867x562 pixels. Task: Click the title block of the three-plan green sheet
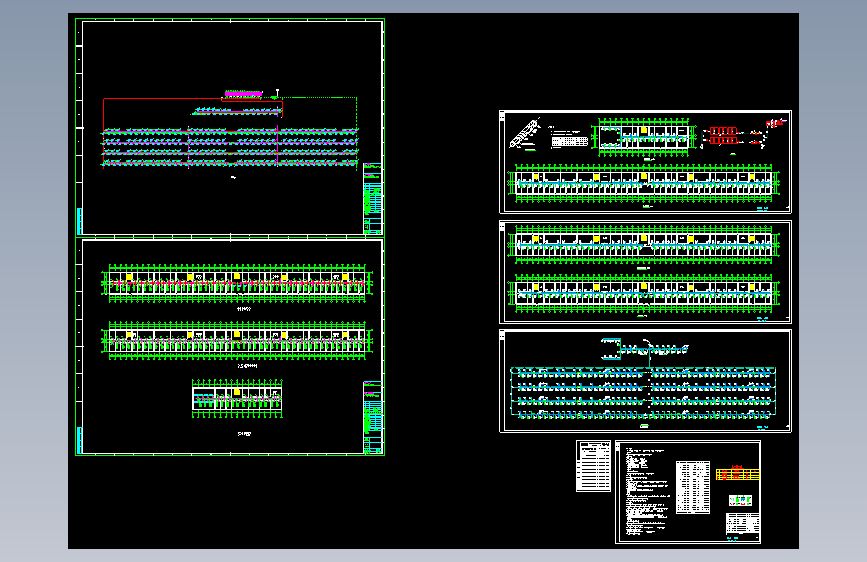(373, 417)
